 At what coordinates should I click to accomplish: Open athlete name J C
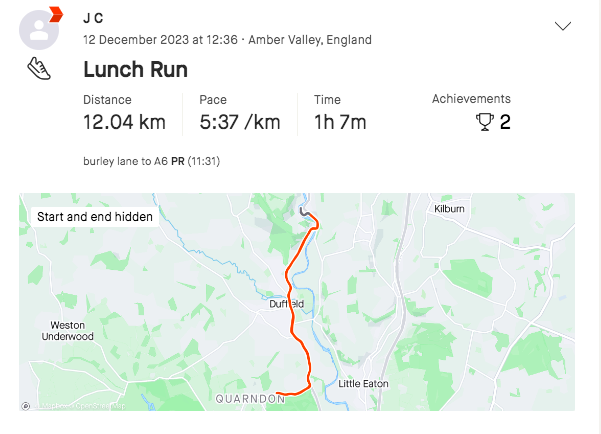(93, 19)
